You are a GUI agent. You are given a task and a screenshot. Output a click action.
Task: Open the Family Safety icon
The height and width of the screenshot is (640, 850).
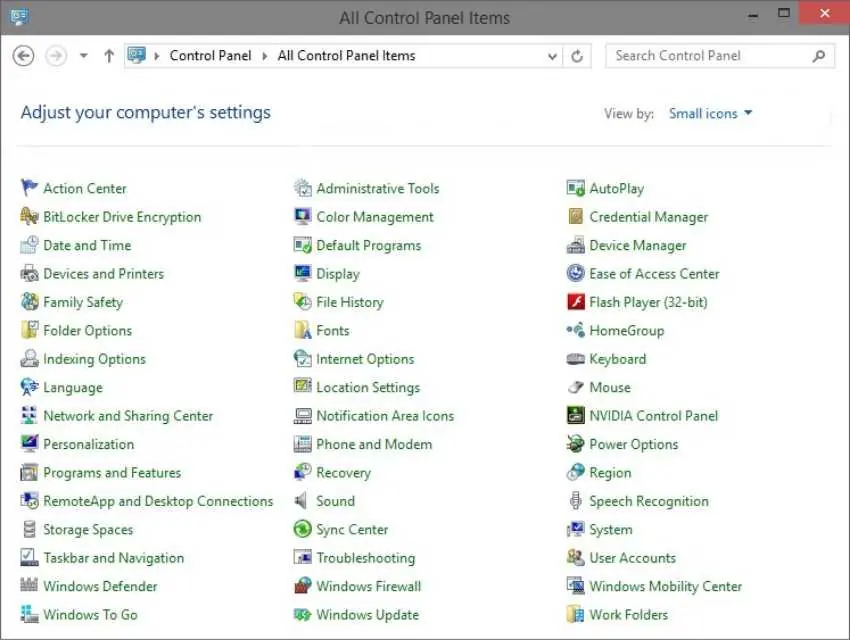coord(29,302)
